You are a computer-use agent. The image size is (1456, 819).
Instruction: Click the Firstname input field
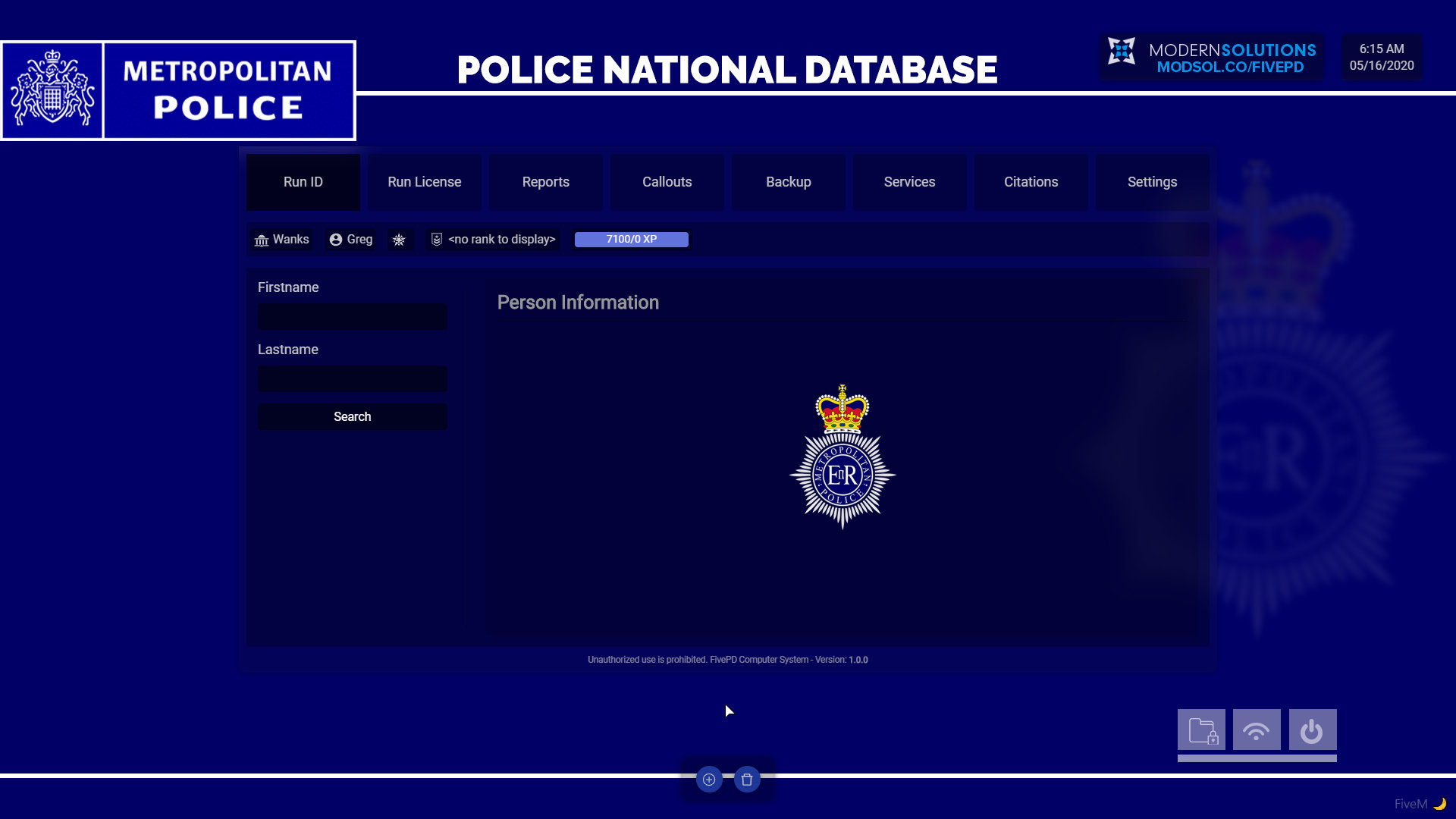(x=353, y=316)
